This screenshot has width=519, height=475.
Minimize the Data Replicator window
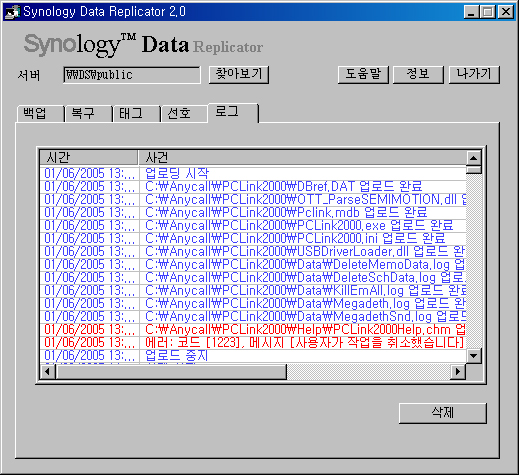pyautogui.click(x=471, y=12)
